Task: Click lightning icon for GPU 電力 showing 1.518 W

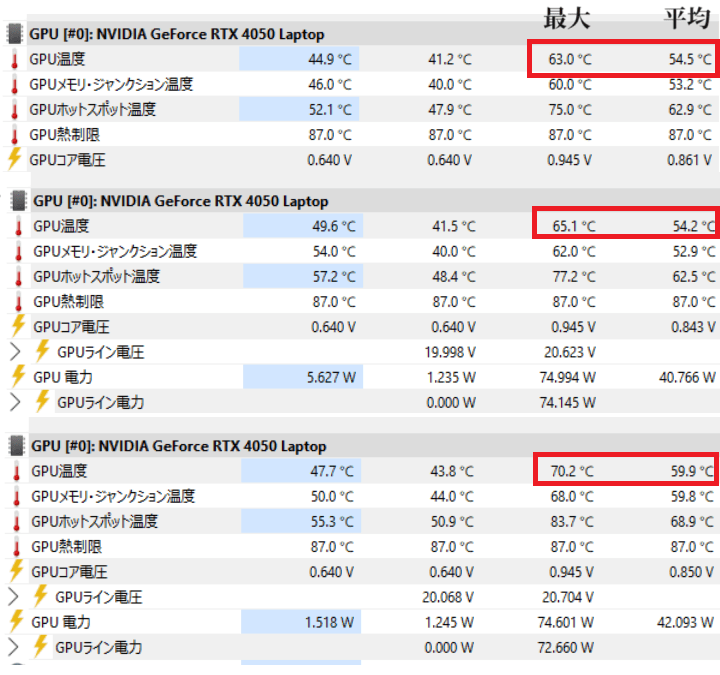Action: [x=16, y=621]
